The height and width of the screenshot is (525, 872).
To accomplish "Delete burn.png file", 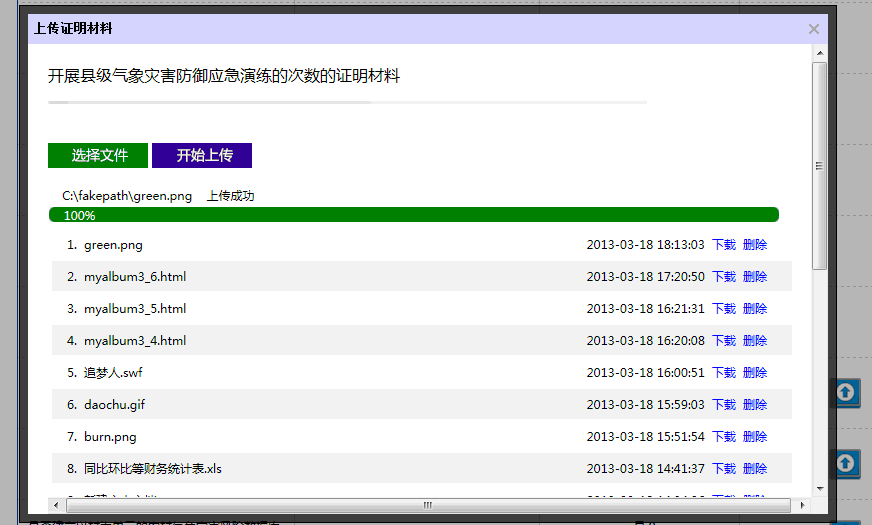I will click(x=755, y=437).
